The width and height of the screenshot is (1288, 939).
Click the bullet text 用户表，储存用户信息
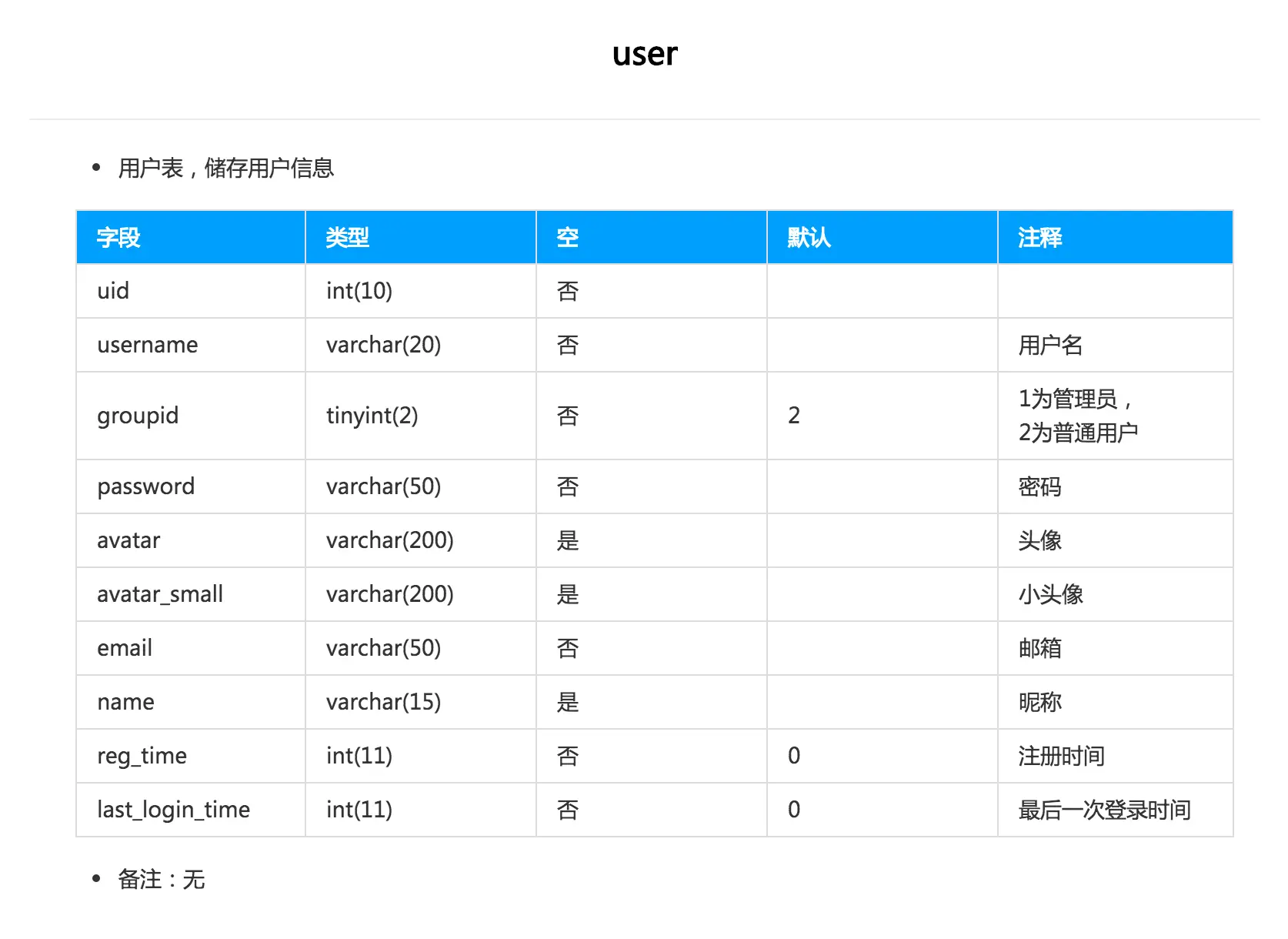point(226,168)
